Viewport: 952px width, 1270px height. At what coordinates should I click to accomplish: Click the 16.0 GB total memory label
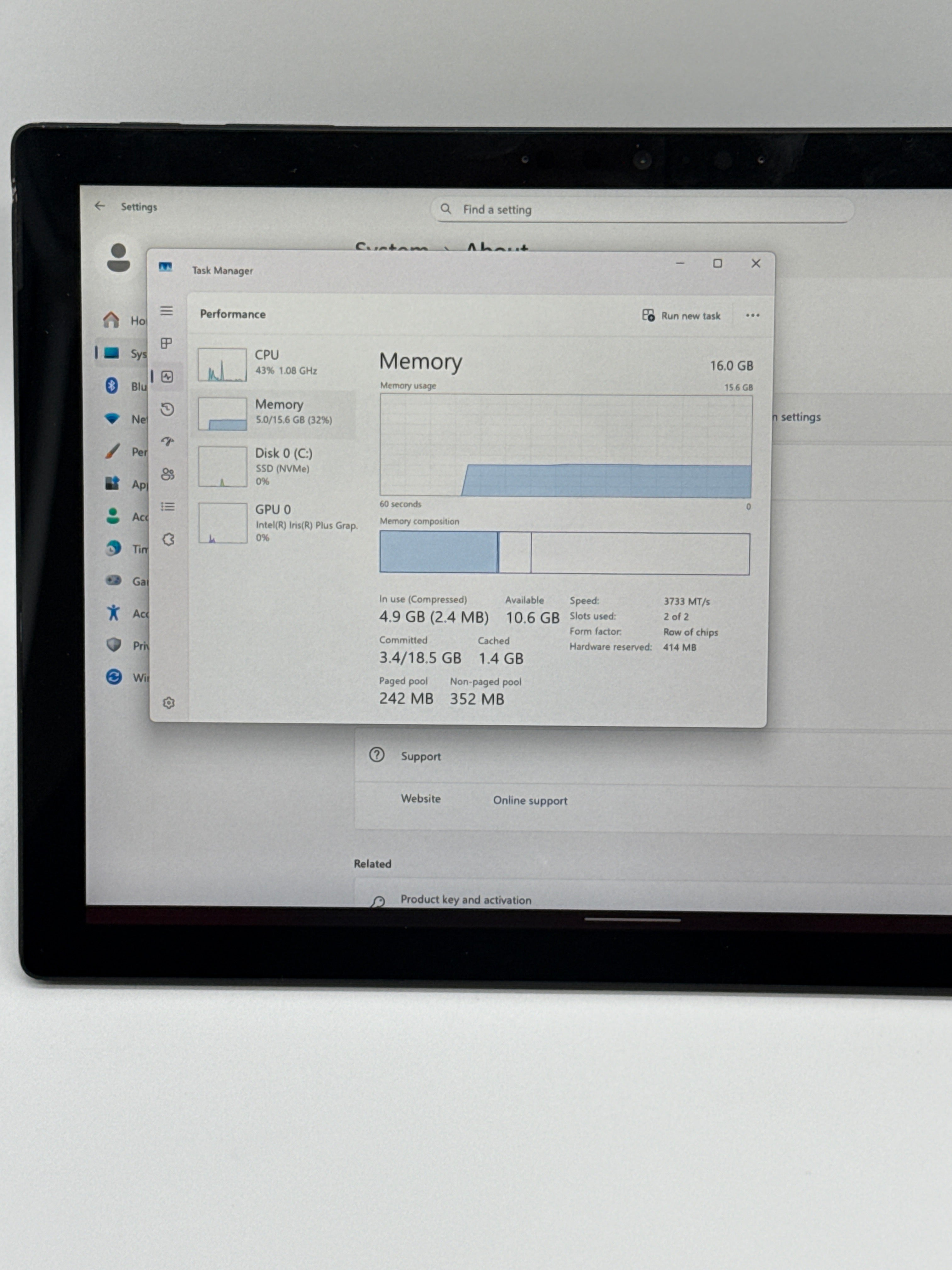point(731,365)
